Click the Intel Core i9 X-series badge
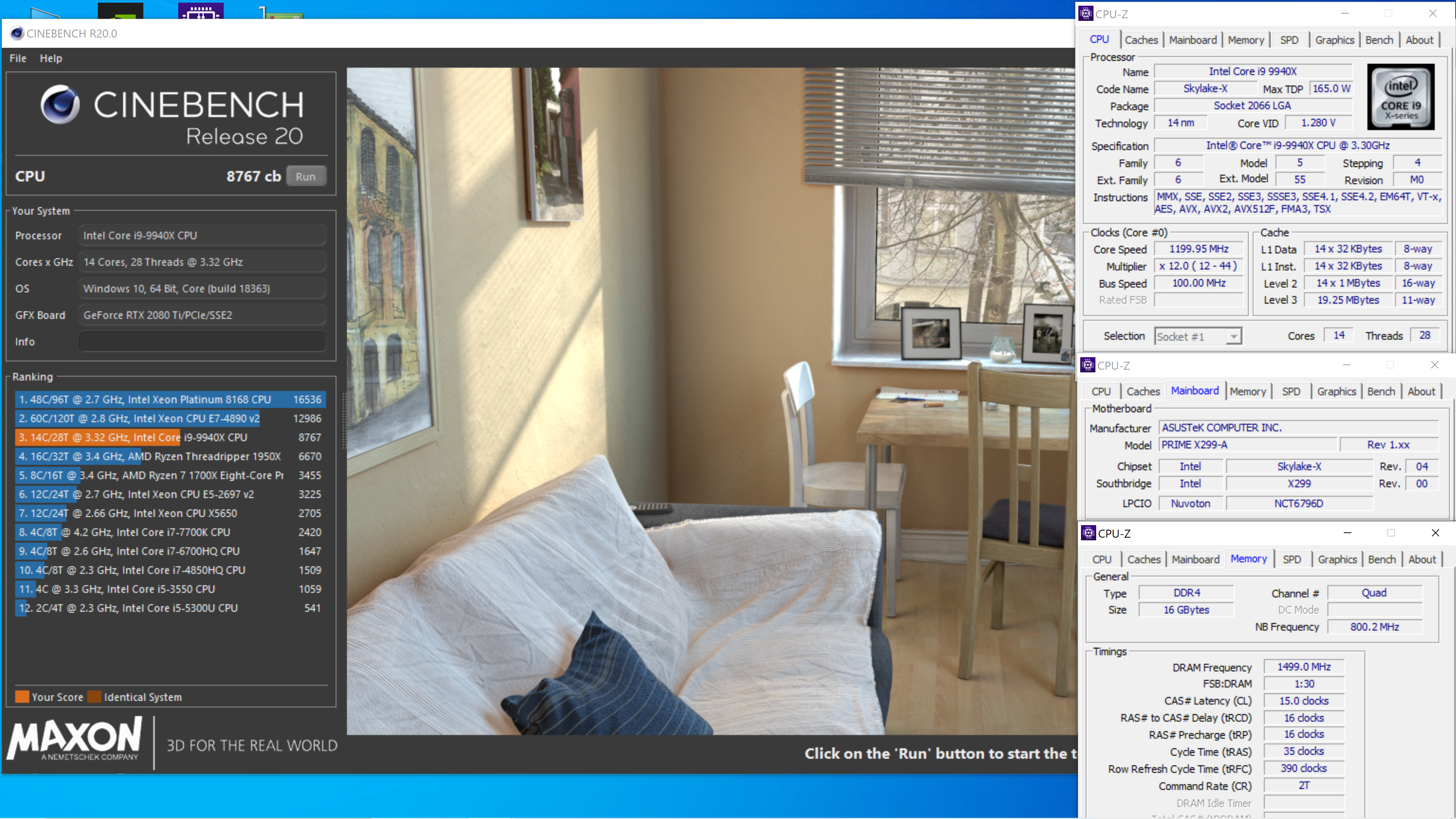Screen dimensions: 1456x819 tap(1400, 97)
